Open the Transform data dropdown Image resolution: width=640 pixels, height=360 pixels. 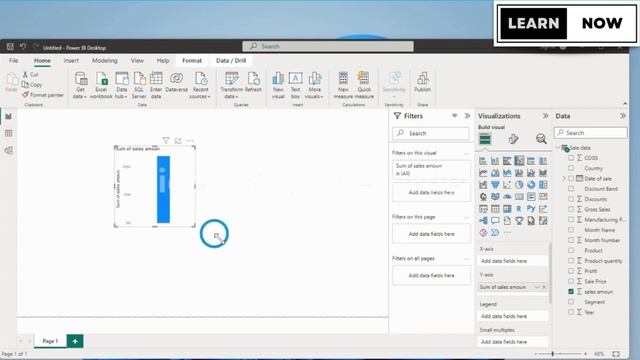[x=231, y=85]
